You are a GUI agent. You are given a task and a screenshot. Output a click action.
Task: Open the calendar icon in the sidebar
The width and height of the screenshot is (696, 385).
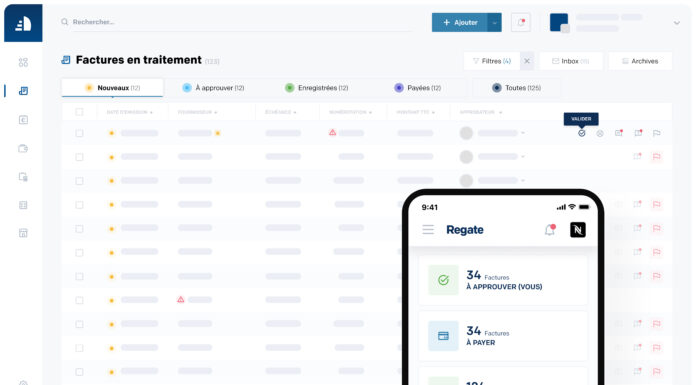click(24, 233)
